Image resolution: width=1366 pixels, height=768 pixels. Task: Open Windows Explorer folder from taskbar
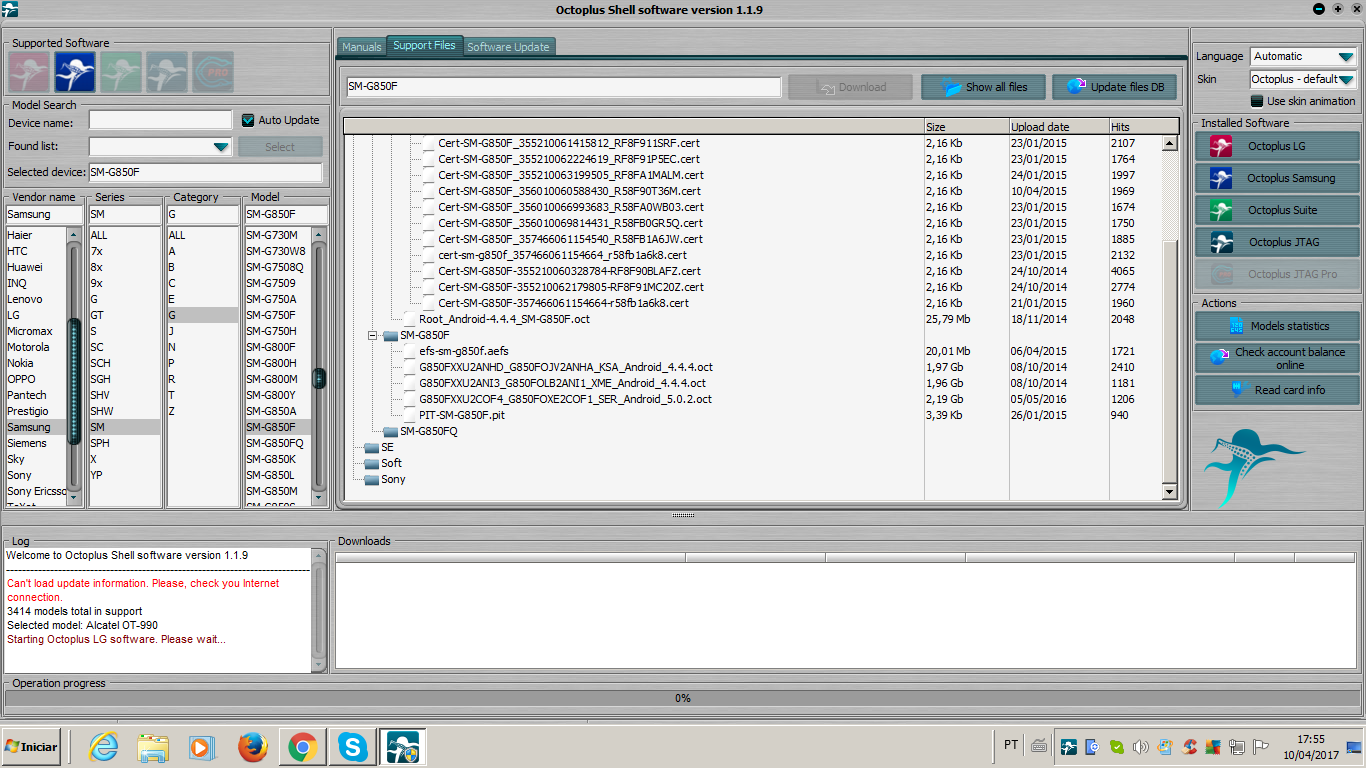(x=153, y=747)
